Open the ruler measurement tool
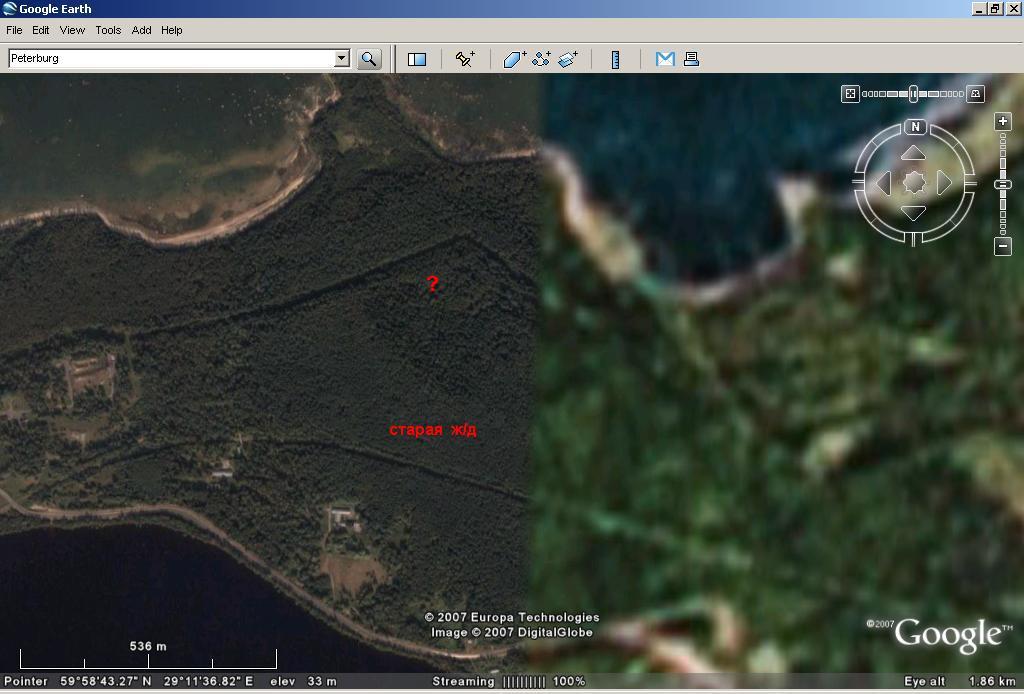 [616, 59]
